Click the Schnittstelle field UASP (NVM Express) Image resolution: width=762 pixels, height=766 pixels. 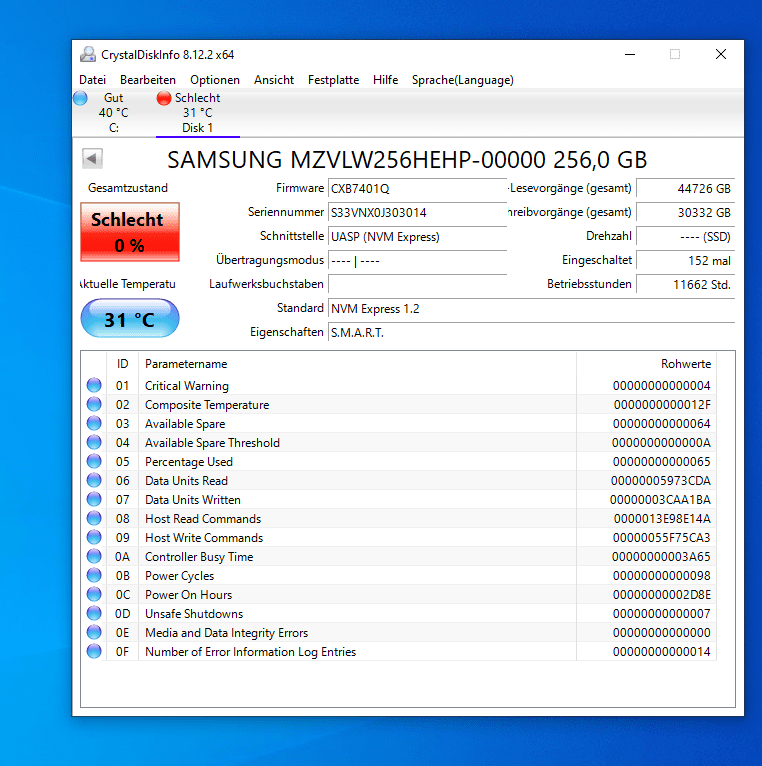(418, 236)
